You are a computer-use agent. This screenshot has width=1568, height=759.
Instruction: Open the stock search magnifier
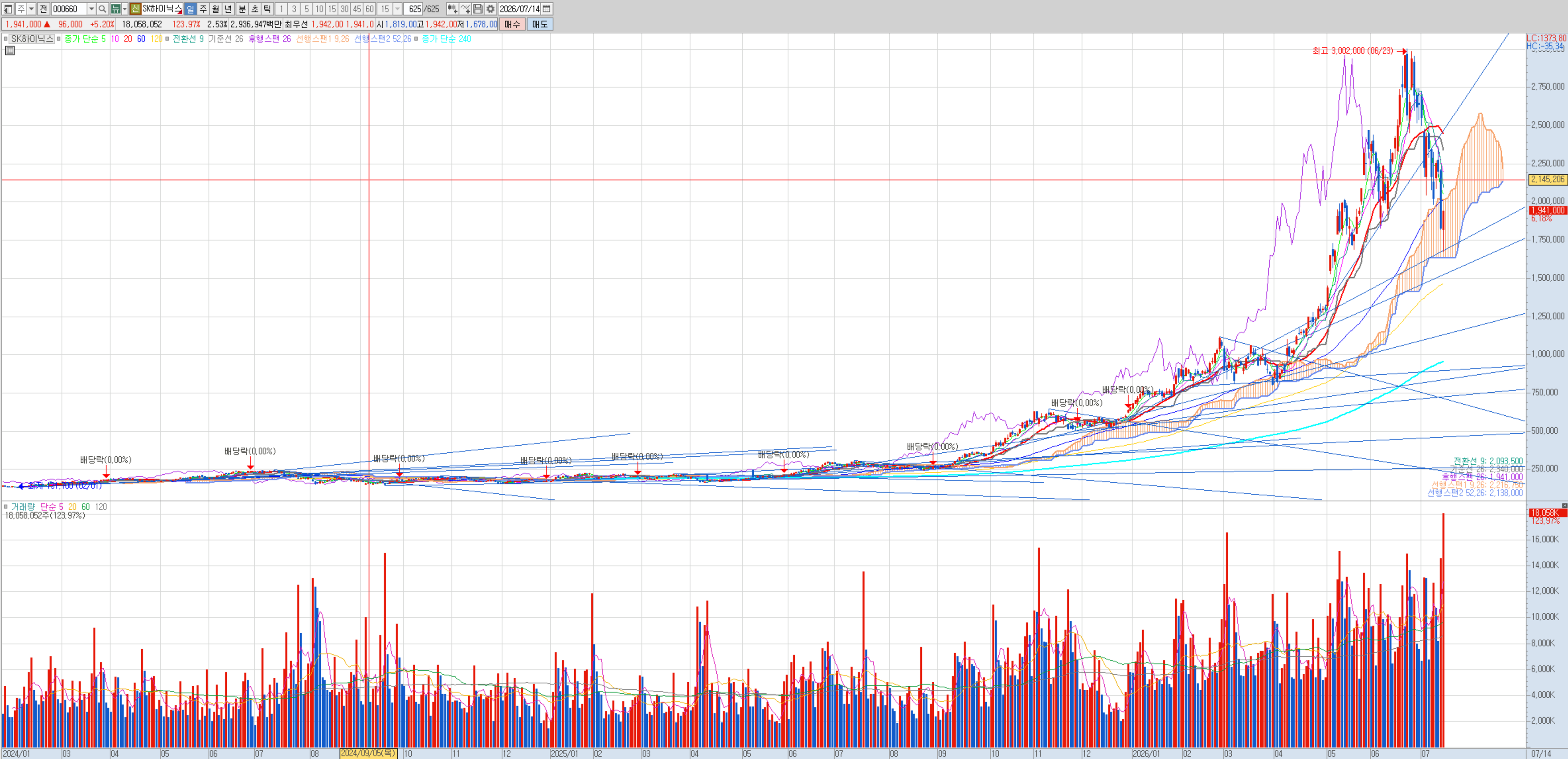point(102,9)
